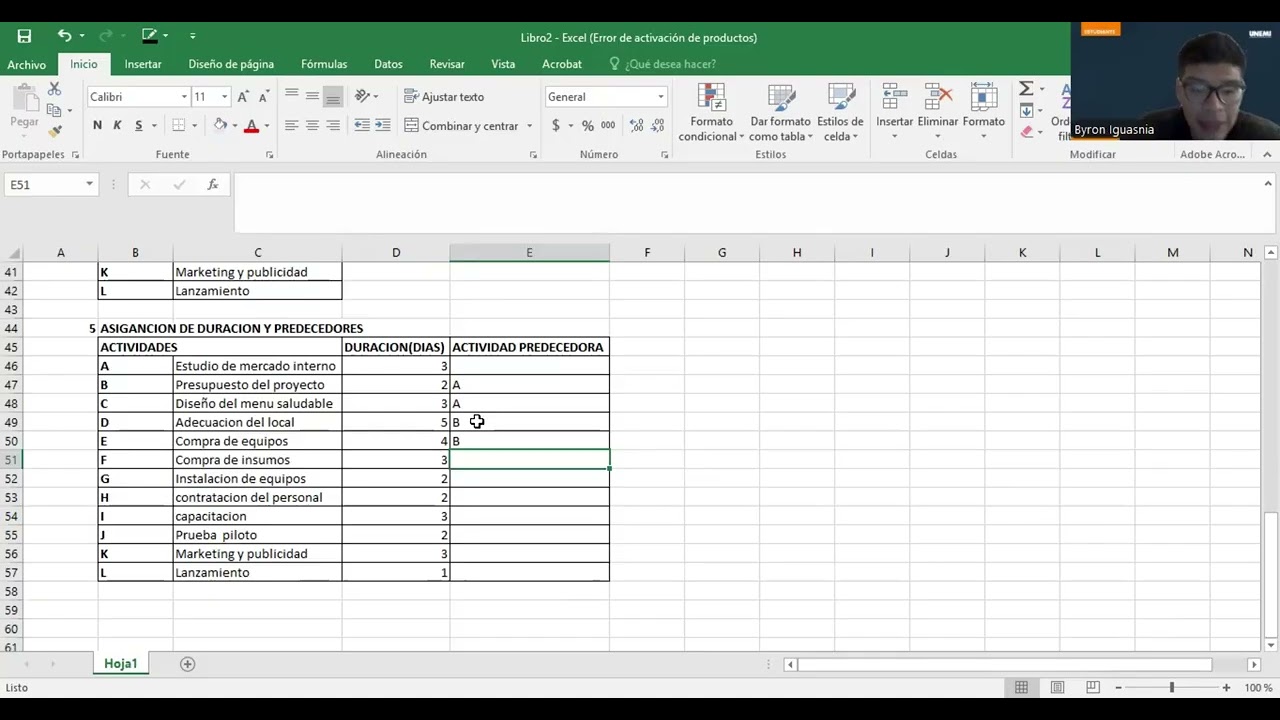Click the zoom slider handle
Image resolution: width=1280 pixels, height=720 pixels.
pyautogui.click(x=1171, y=687)
